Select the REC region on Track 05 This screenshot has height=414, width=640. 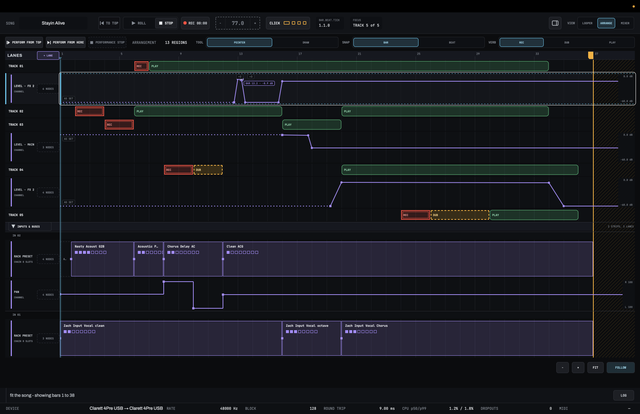[x=416, y=215]
